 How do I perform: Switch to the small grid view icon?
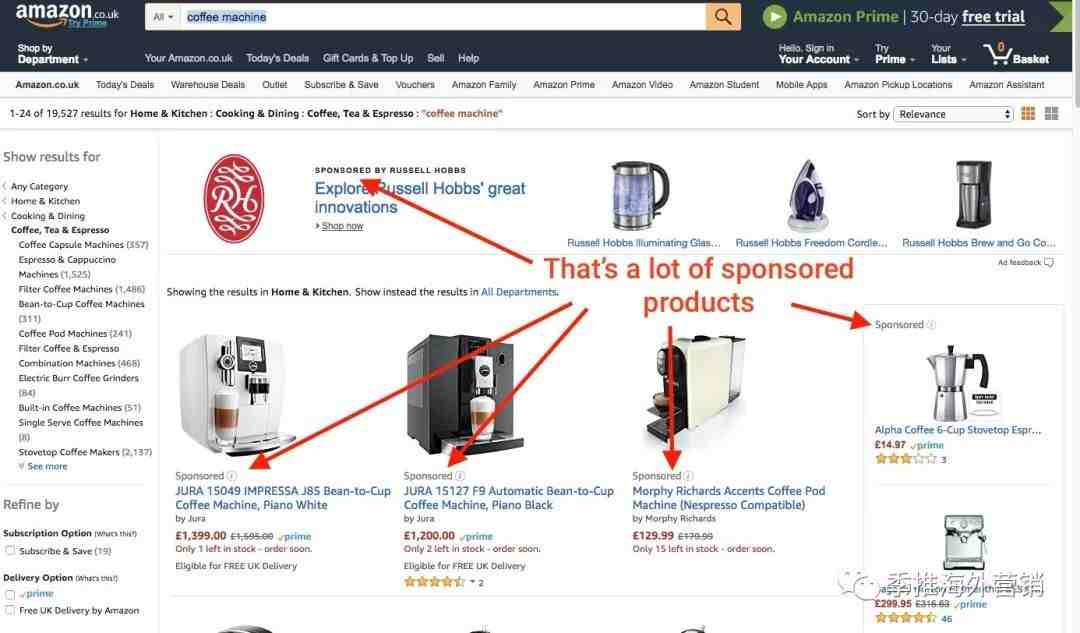[x=1028, y=114]
